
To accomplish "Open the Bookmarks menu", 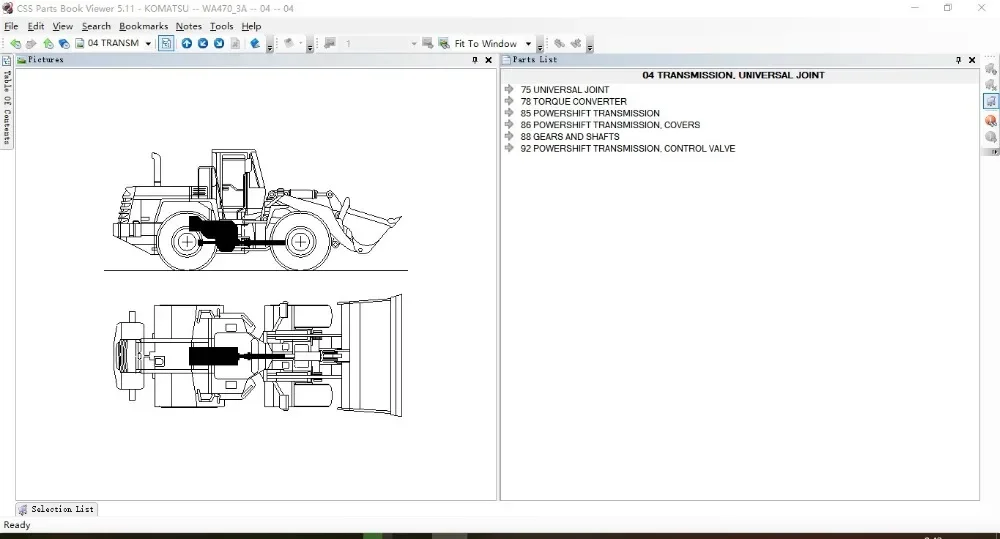I will (x=143, y=27).
